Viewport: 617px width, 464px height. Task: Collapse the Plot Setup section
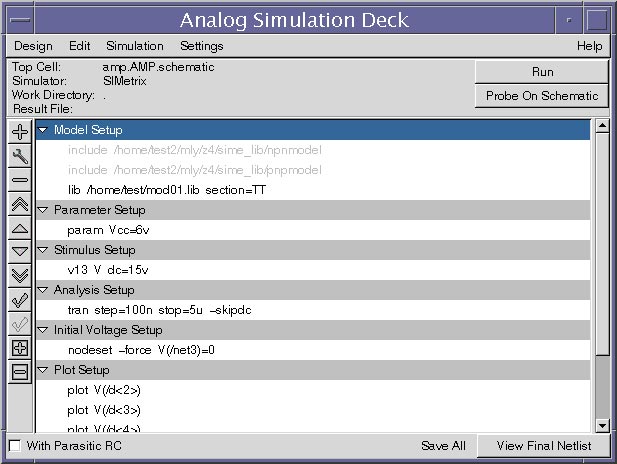(x=42, y=370)
